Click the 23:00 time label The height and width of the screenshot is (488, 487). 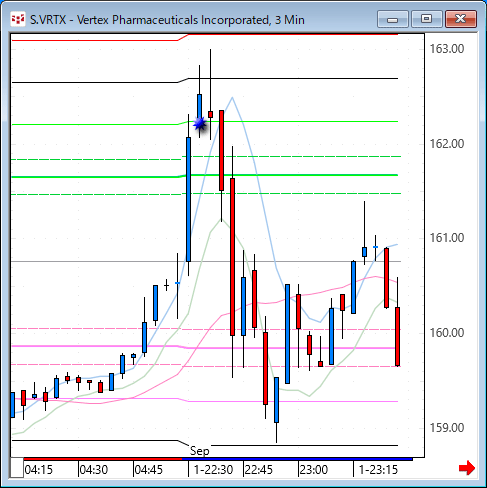314,470
